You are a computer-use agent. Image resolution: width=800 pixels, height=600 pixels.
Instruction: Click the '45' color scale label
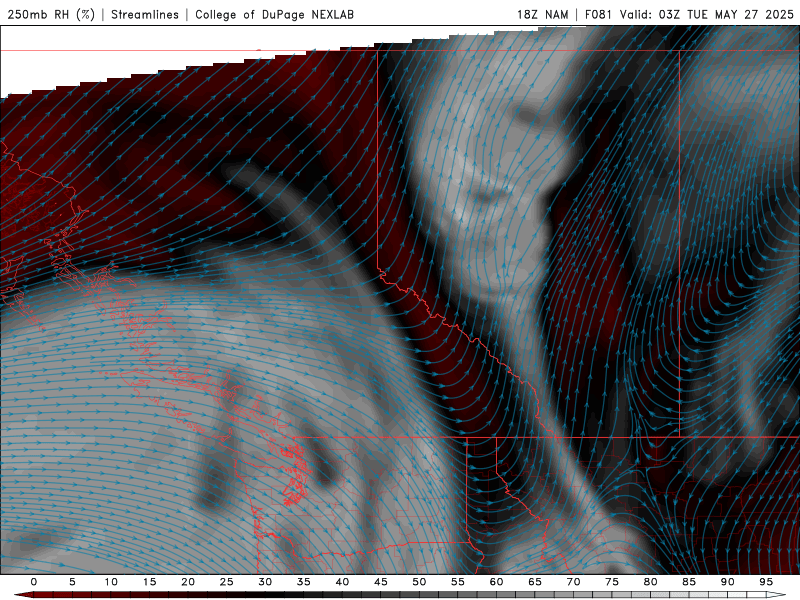click(x=381, y=582)
